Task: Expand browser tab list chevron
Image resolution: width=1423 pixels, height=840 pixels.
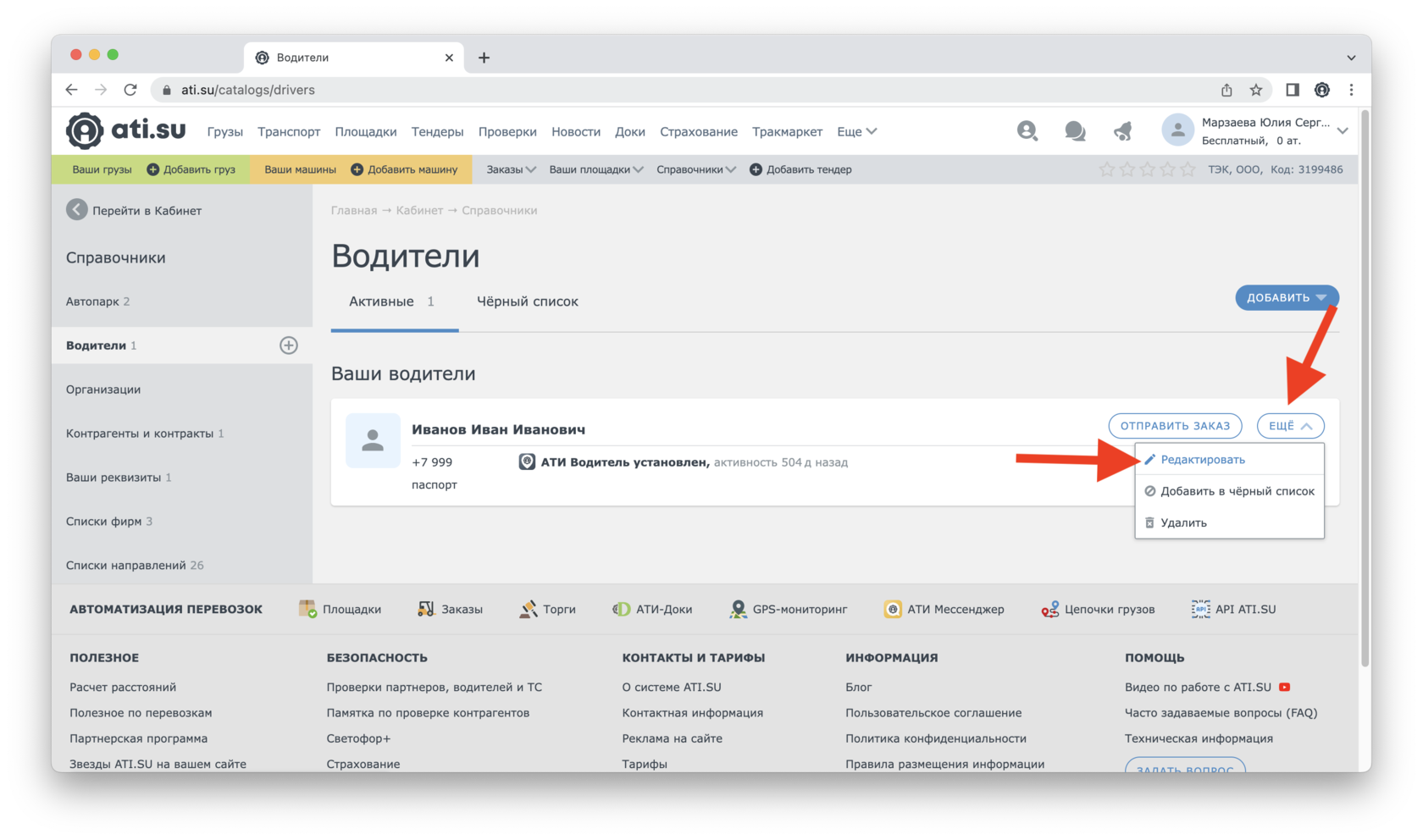Action: pyautogui.click(x=1351, y=58)
